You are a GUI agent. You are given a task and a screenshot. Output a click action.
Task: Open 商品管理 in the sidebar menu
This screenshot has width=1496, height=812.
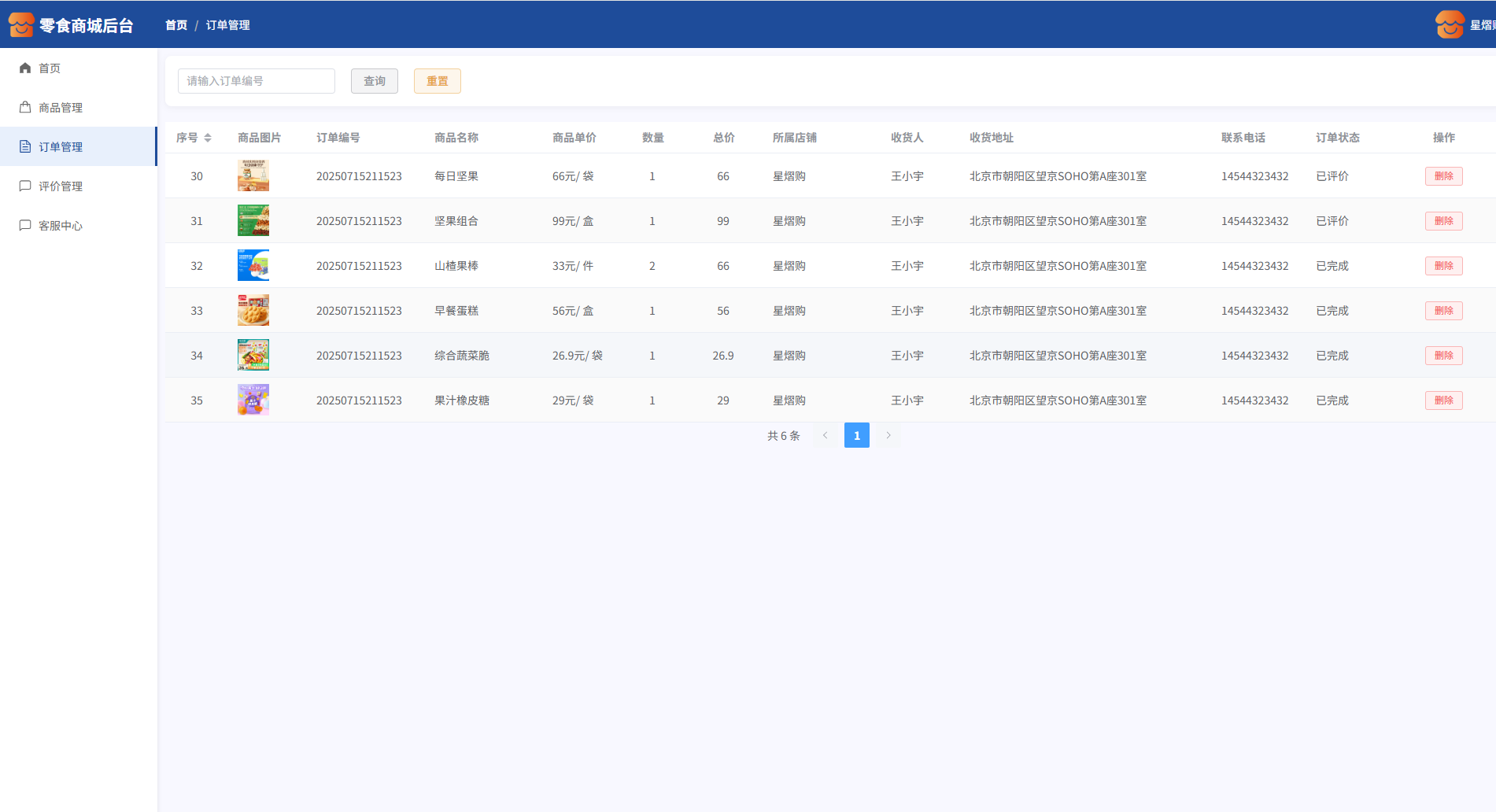pos(61,108)
